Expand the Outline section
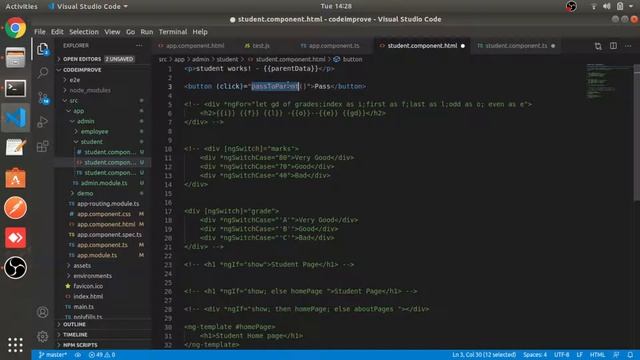This screenshot has width=640, height=360. pyautogui.click(x=73, y=324)
